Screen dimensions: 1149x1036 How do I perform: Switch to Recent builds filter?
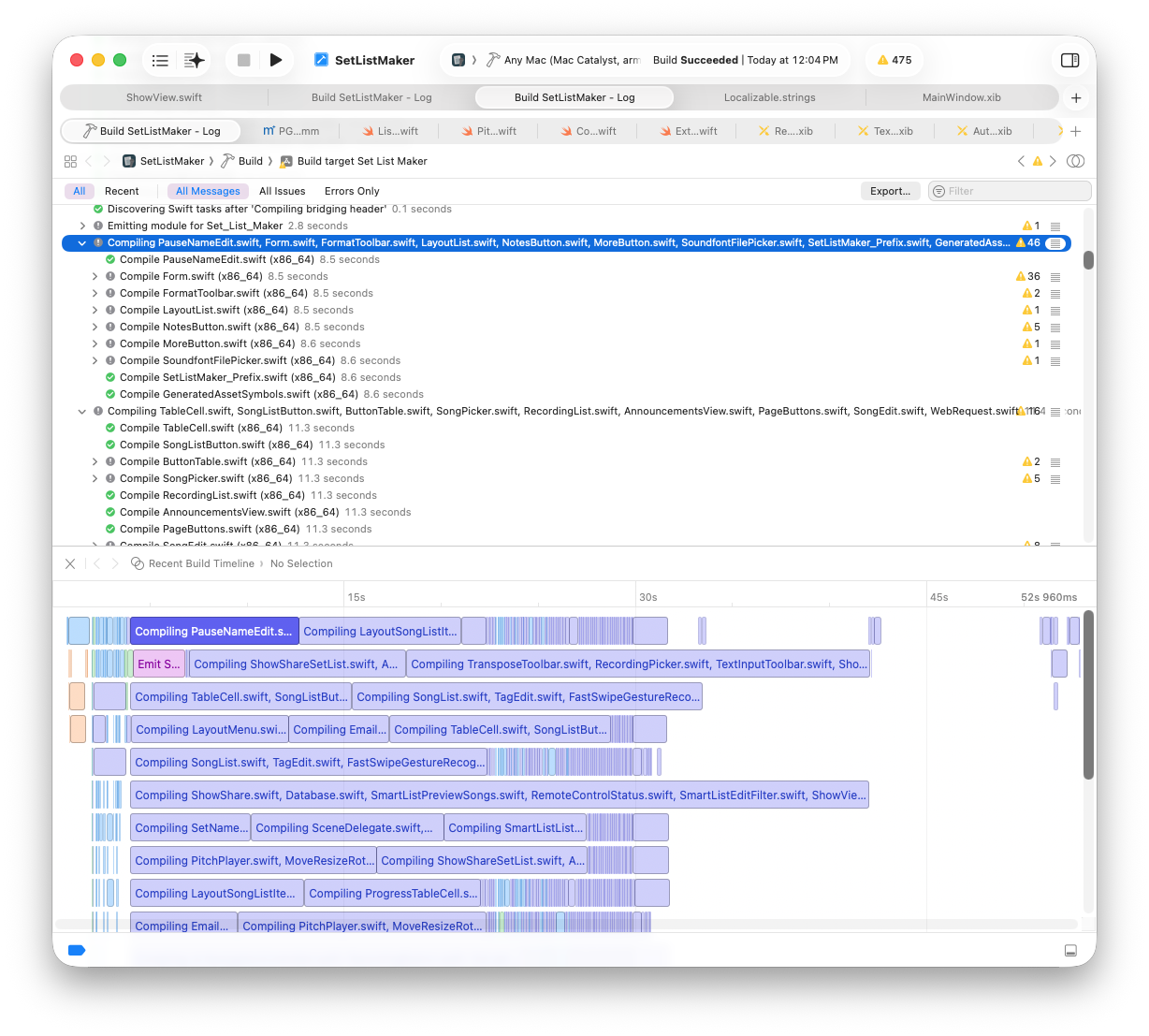coord(122,191)
